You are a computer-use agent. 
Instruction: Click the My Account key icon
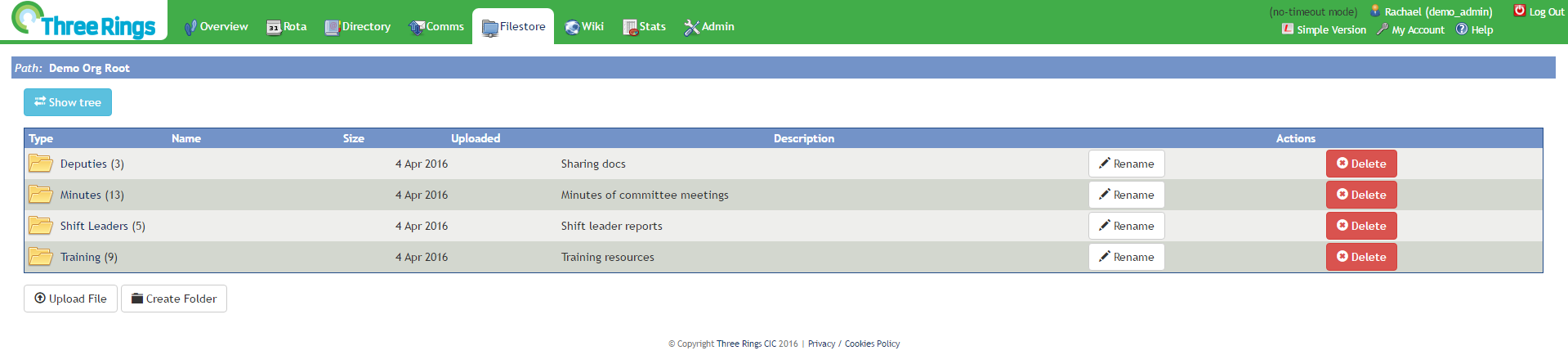click(x=1383, y=29)
